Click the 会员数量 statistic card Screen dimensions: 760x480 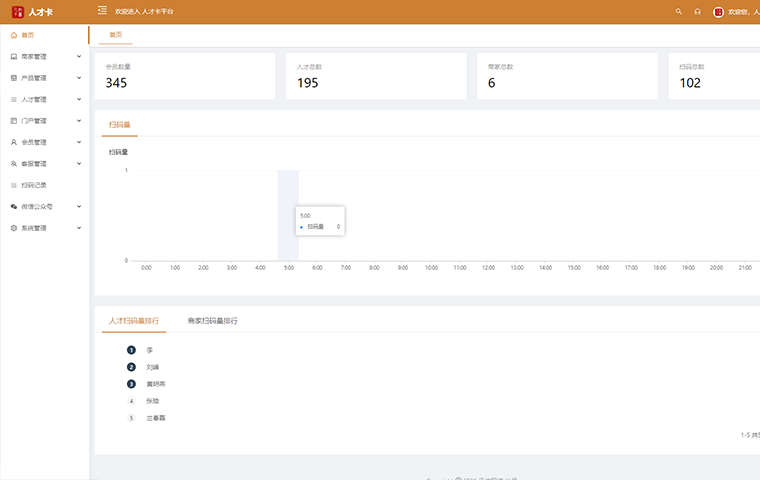pyautogui.click(x=185, y=76)
